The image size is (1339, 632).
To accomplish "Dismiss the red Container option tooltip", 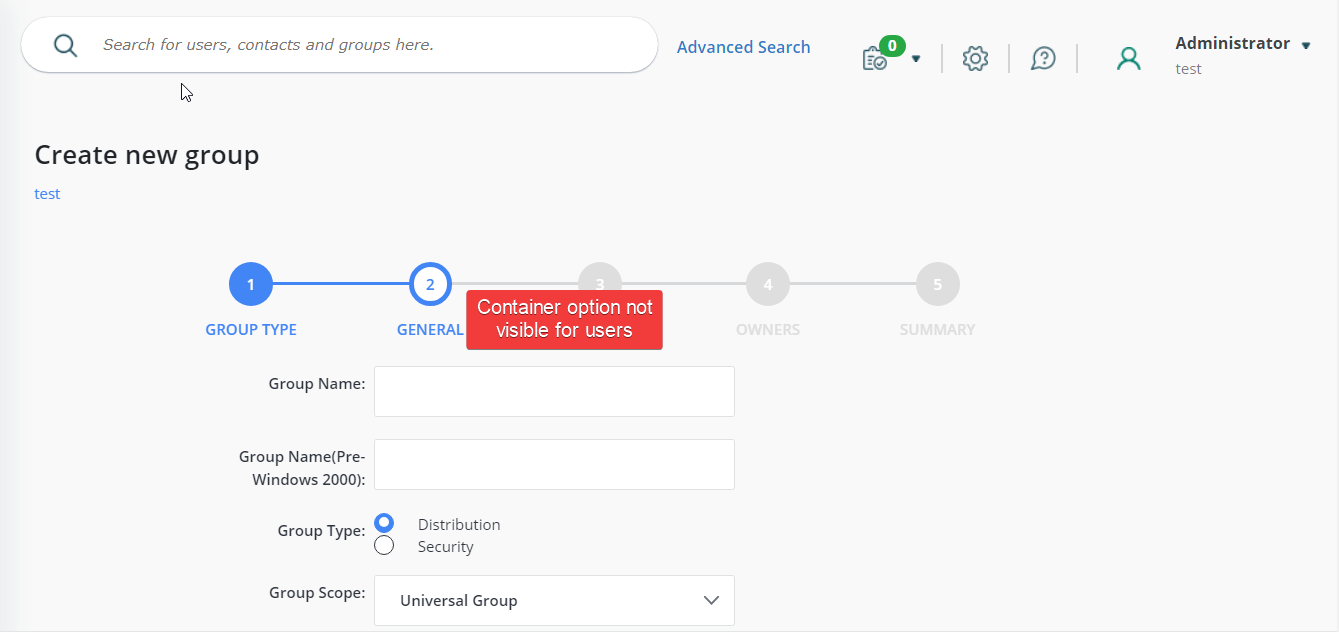I will point(564,319).
